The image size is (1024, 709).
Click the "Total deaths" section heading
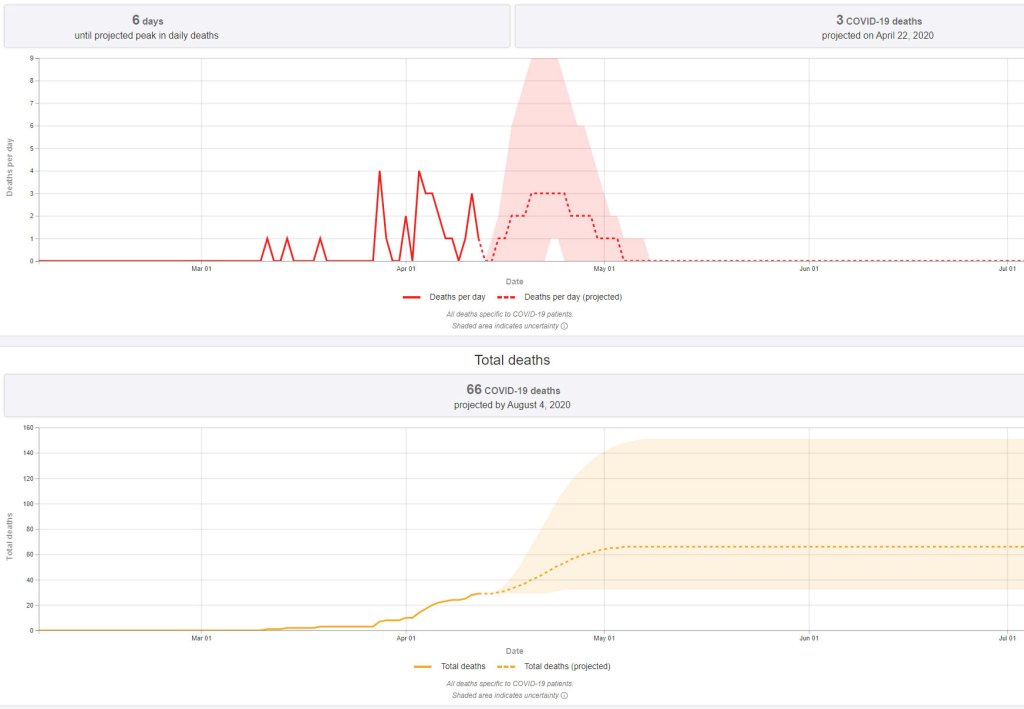[512, 360]
